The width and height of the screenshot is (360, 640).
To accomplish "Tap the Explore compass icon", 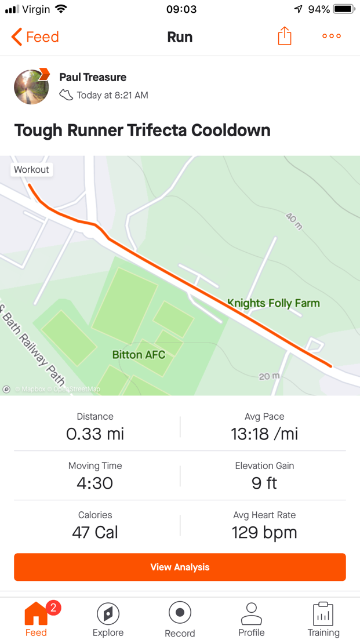I will coord(108,613).
